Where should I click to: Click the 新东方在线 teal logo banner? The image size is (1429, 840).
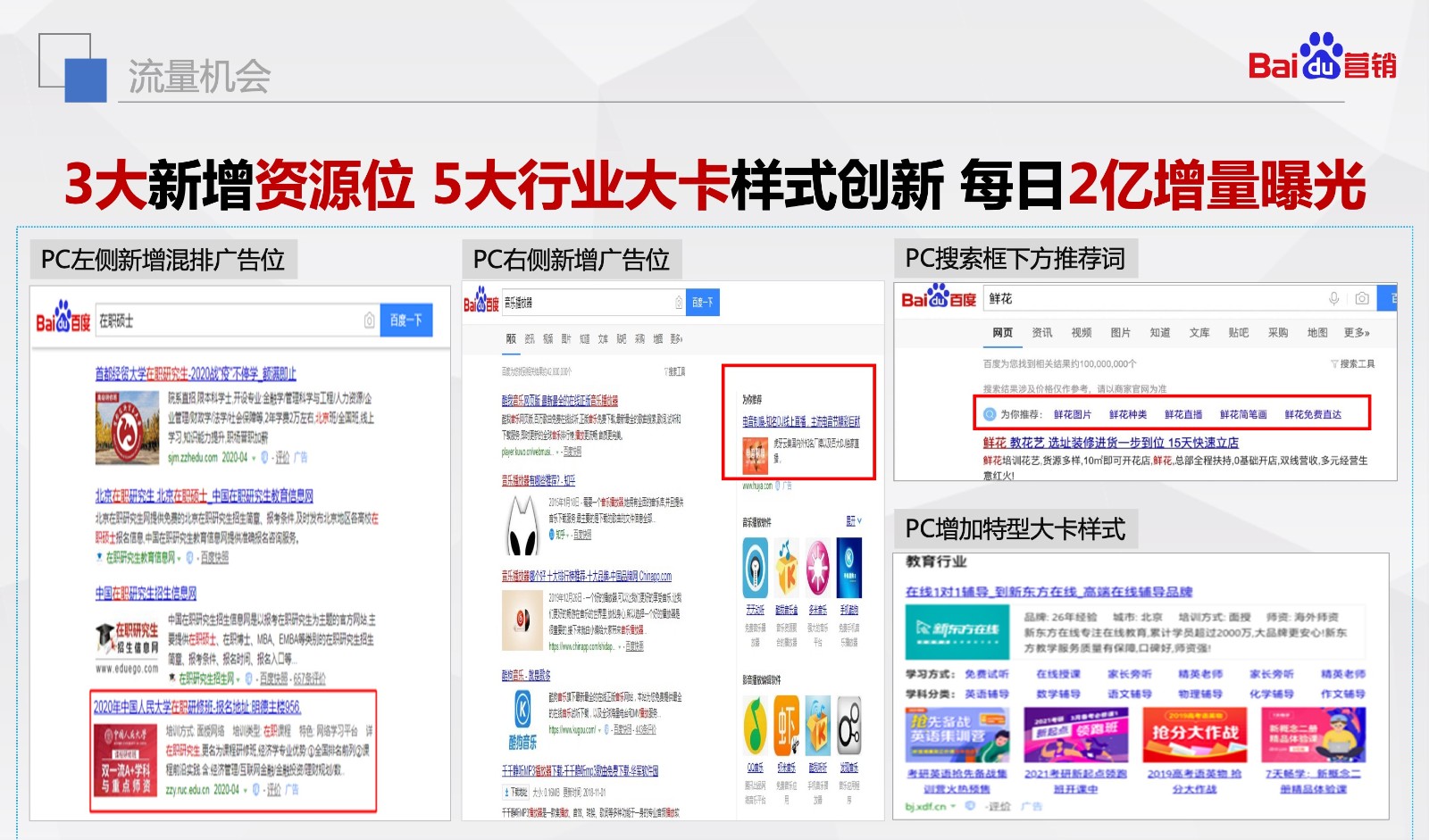click(x=957, y=631)
